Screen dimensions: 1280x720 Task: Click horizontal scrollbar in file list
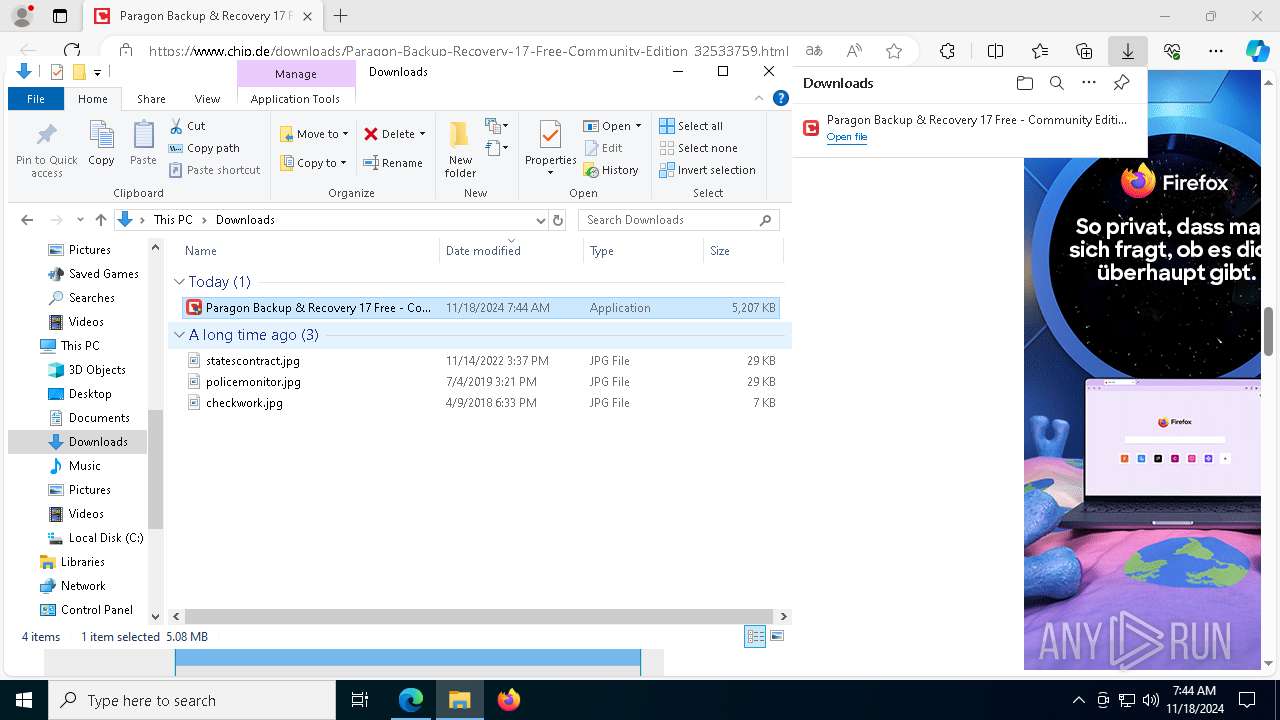(479, 617)
